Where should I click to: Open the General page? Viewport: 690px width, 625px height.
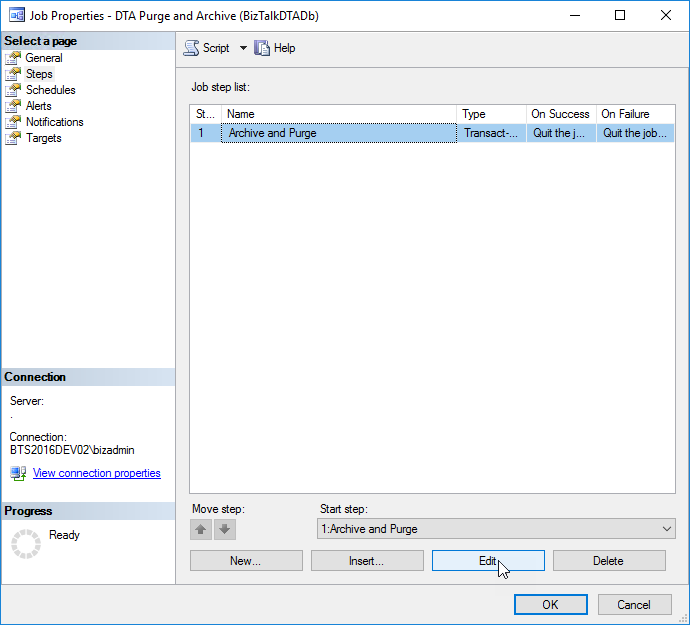[x=44, y=58]
